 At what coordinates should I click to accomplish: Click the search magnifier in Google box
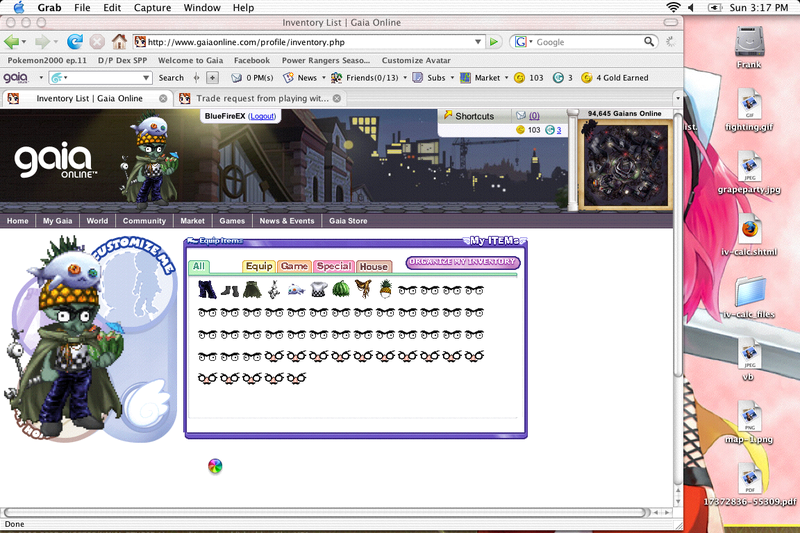pyautogui.click(x=648, y=42)
